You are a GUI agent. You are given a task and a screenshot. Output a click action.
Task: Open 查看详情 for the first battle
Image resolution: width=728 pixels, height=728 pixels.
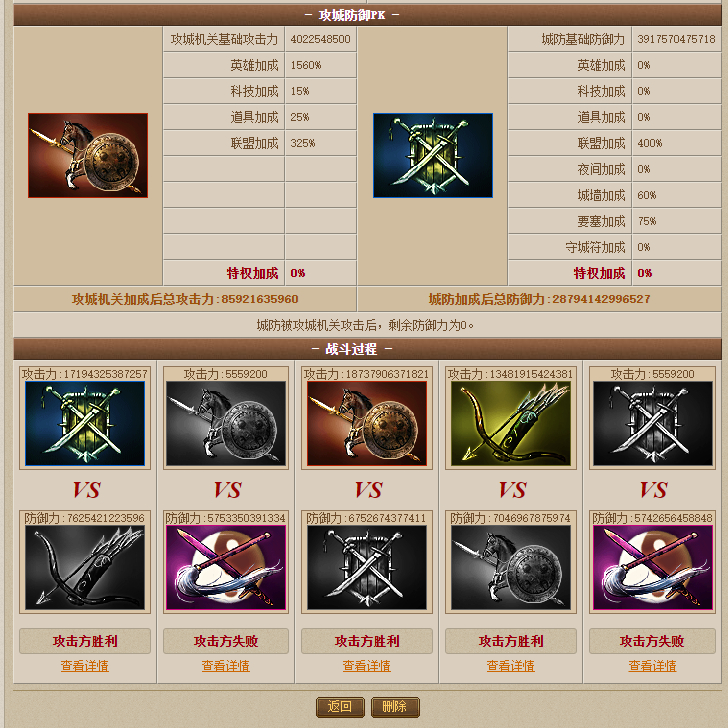point(84,666)
